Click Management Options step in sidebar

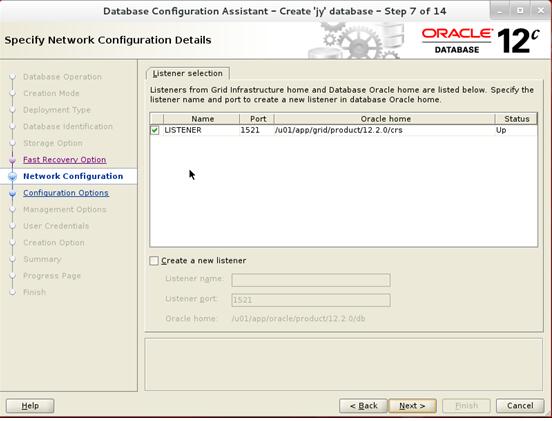coord(64,209)
